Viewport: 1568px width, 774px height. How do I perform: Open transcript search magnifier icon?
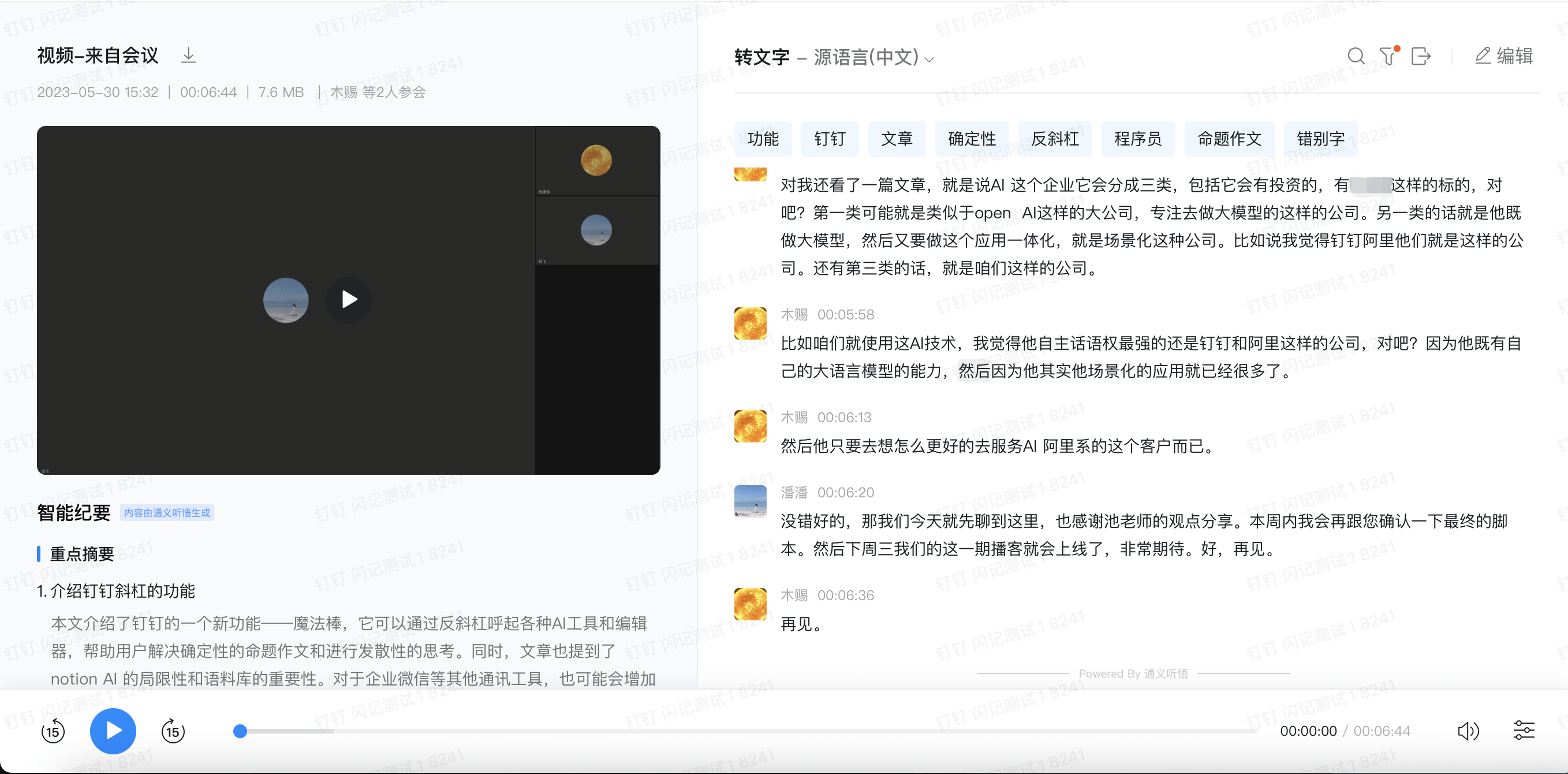coord(1356,57)
